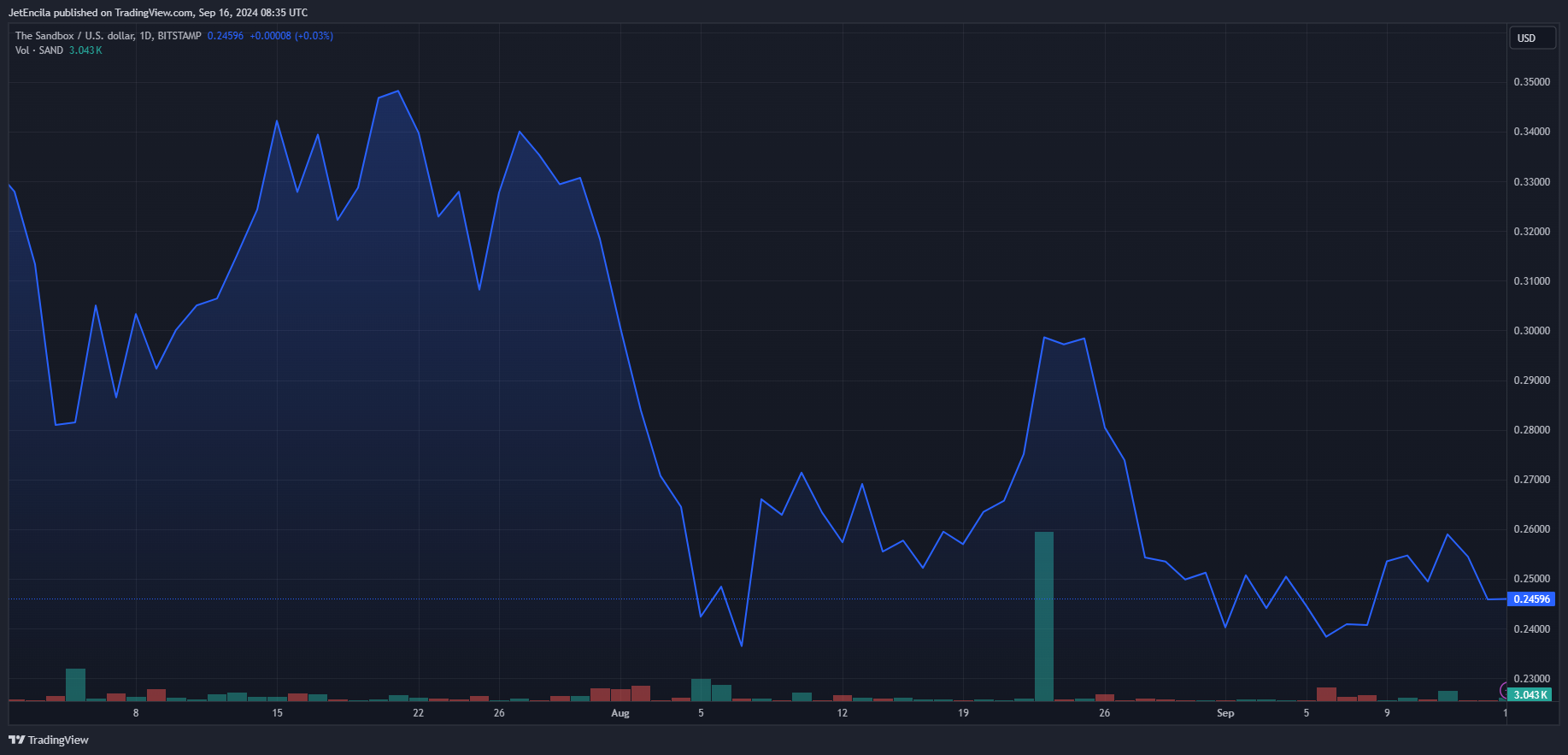Open the USD currency selector

click(1530, 38)
